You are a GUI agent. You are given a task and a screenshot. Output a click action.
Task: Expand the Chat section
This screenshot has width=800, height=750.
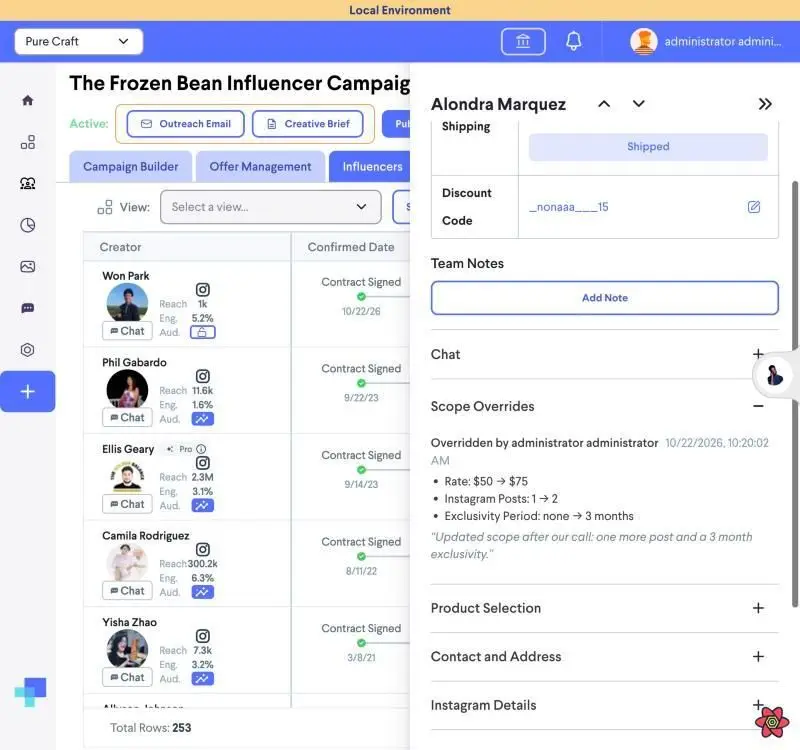[x=758, y=354]
